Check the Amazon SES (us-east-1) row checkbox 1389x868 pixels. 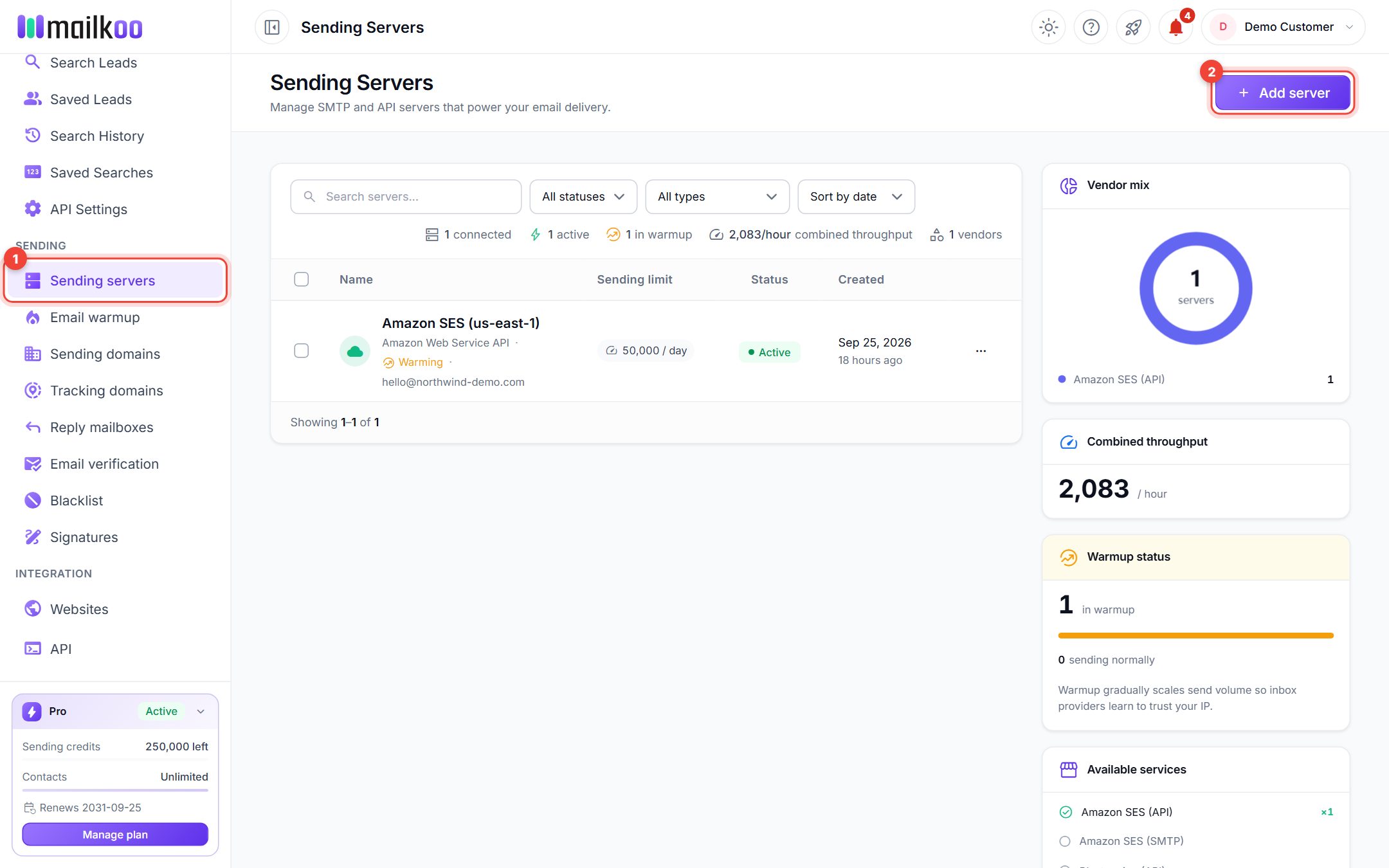(x=302, y=350)
